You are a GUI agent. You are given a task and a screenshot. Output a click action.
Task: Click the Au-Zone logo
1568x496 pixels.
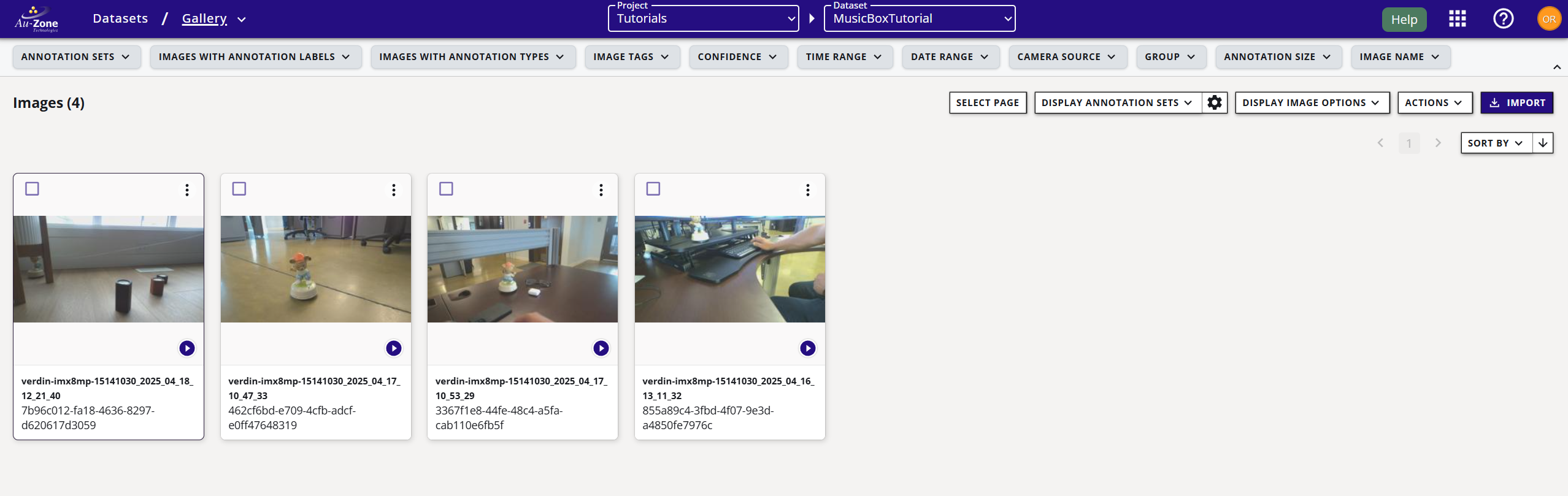[37, 19]
